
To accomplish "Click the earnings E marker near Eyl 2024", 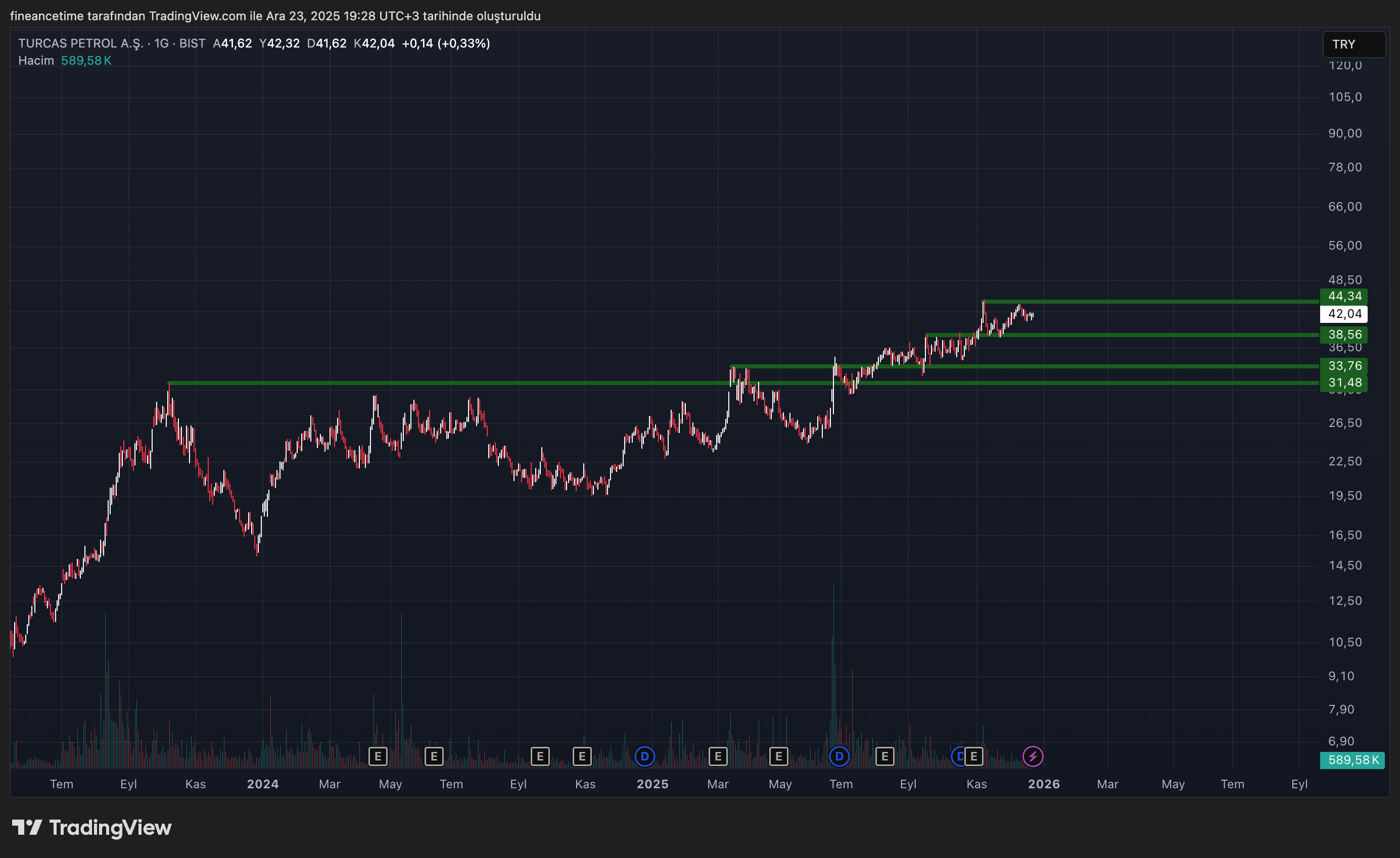I will pos(540,756).
